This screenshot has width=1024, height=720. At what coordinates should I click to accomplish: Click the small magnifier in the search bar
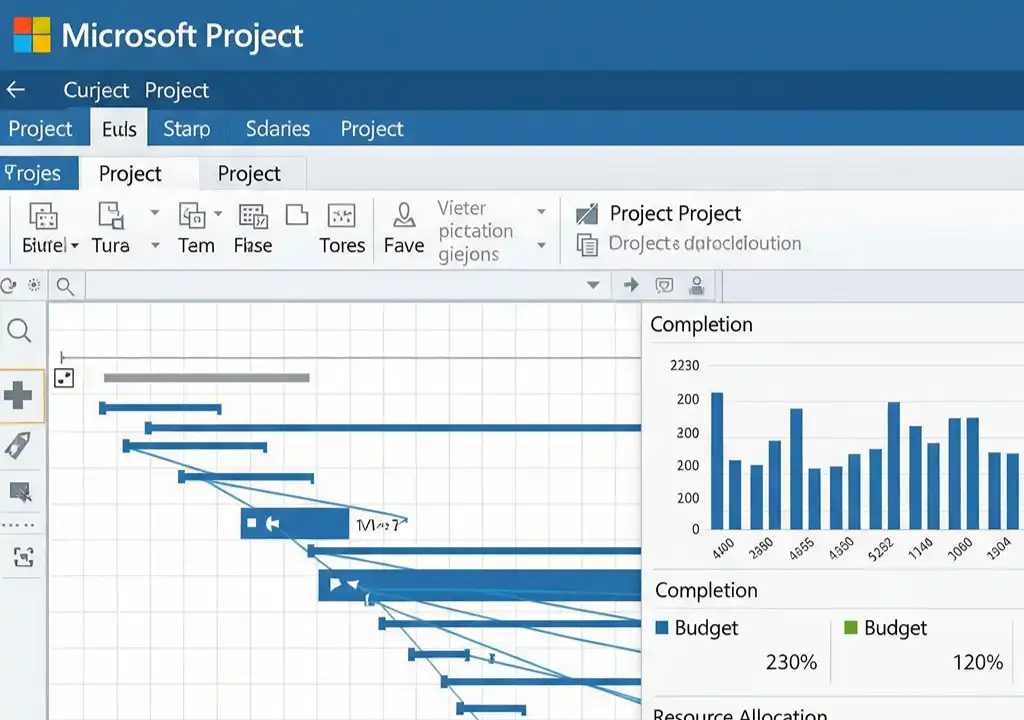[x=65, y=286]
